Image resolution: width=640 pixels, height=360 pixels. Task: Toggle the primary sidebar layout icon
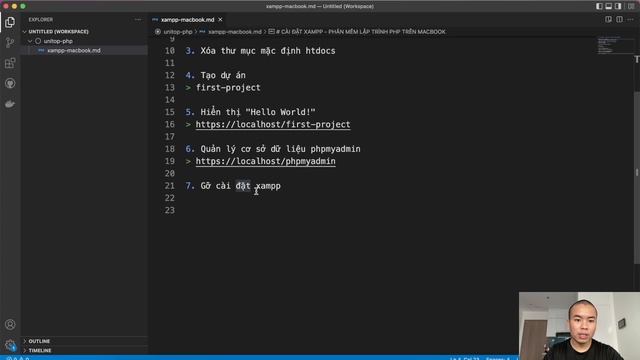(x=599, y=6)
